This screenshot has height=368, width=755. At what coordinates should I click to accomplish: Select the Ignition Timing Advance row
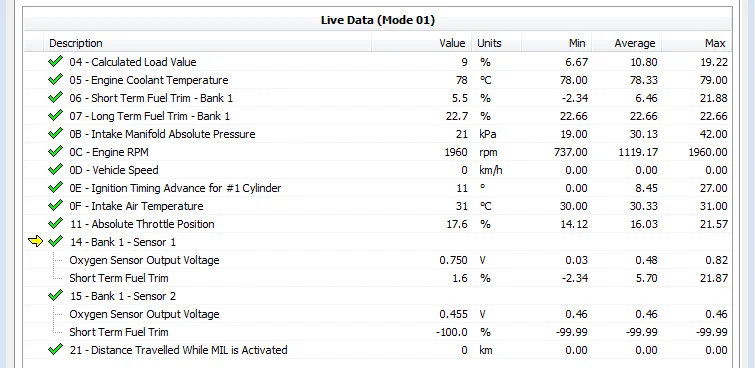[x=378, y=188]
